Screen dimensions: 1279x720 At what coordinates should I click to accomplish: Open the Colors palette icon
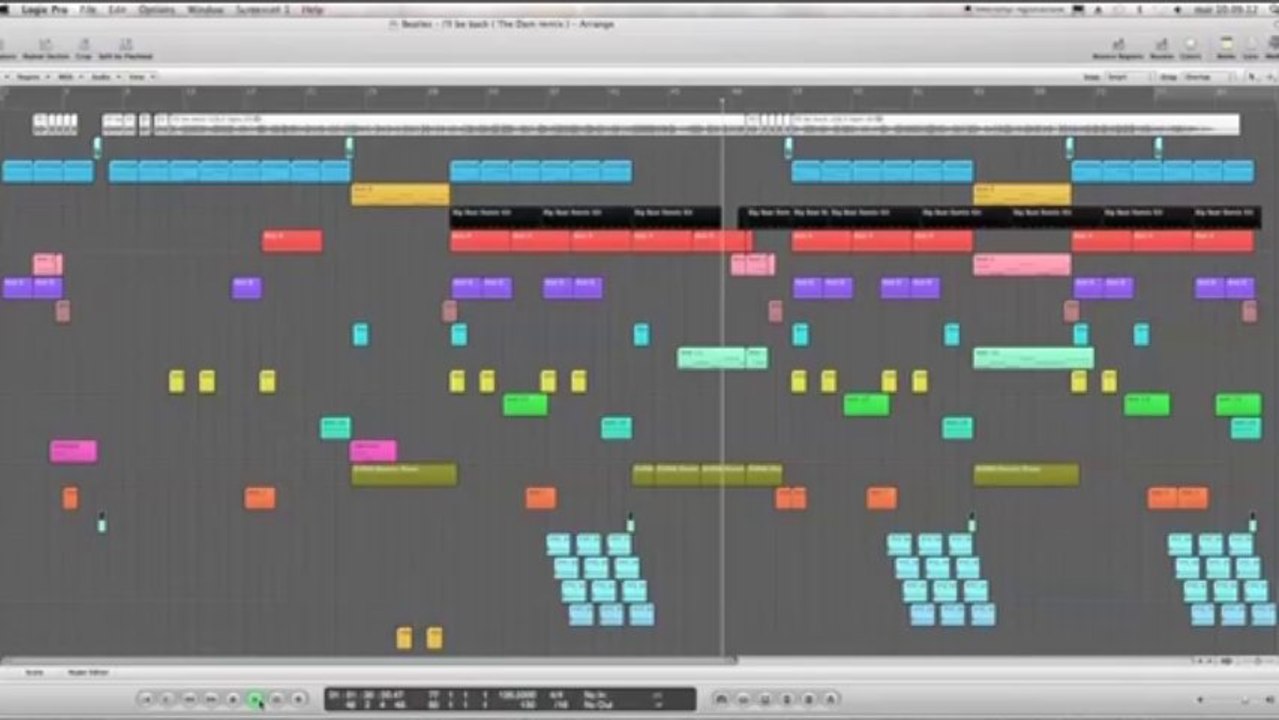tap(1191, 48)
